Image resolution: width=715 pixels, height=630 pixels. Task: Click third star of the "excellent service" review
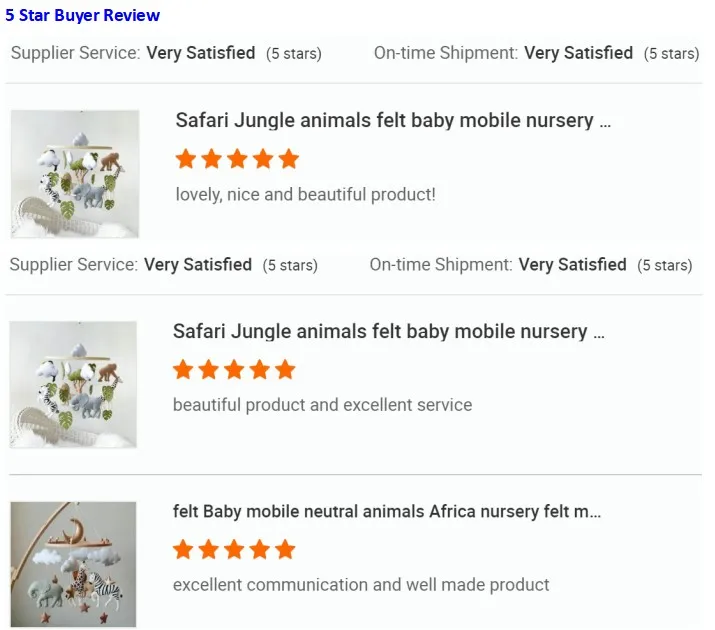click(x=235, y=370)
